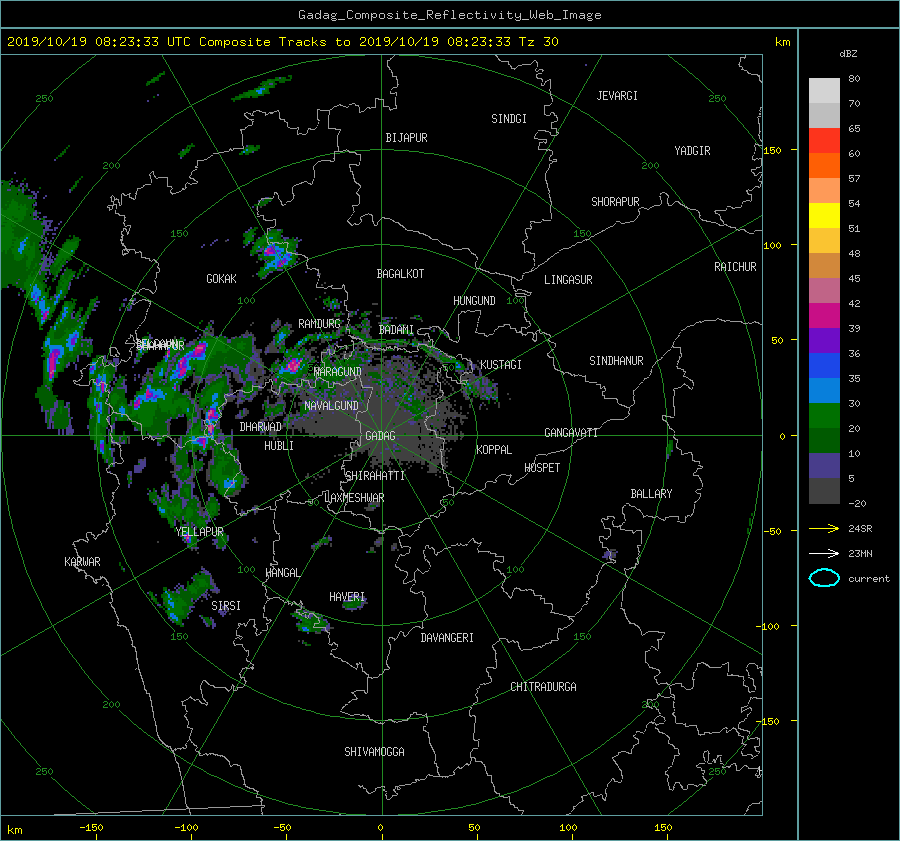900x841 pixels.
Task: Click the cyan ellipse current legend icon
Action: pos(824,578)
